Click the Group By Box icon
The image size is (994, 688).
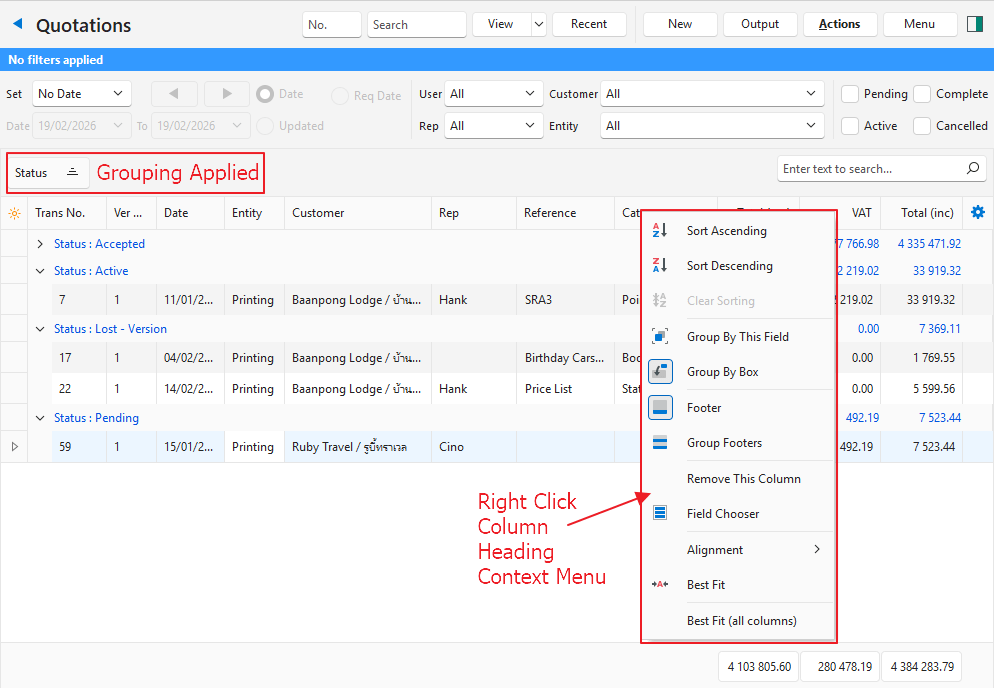coord(660,372)
